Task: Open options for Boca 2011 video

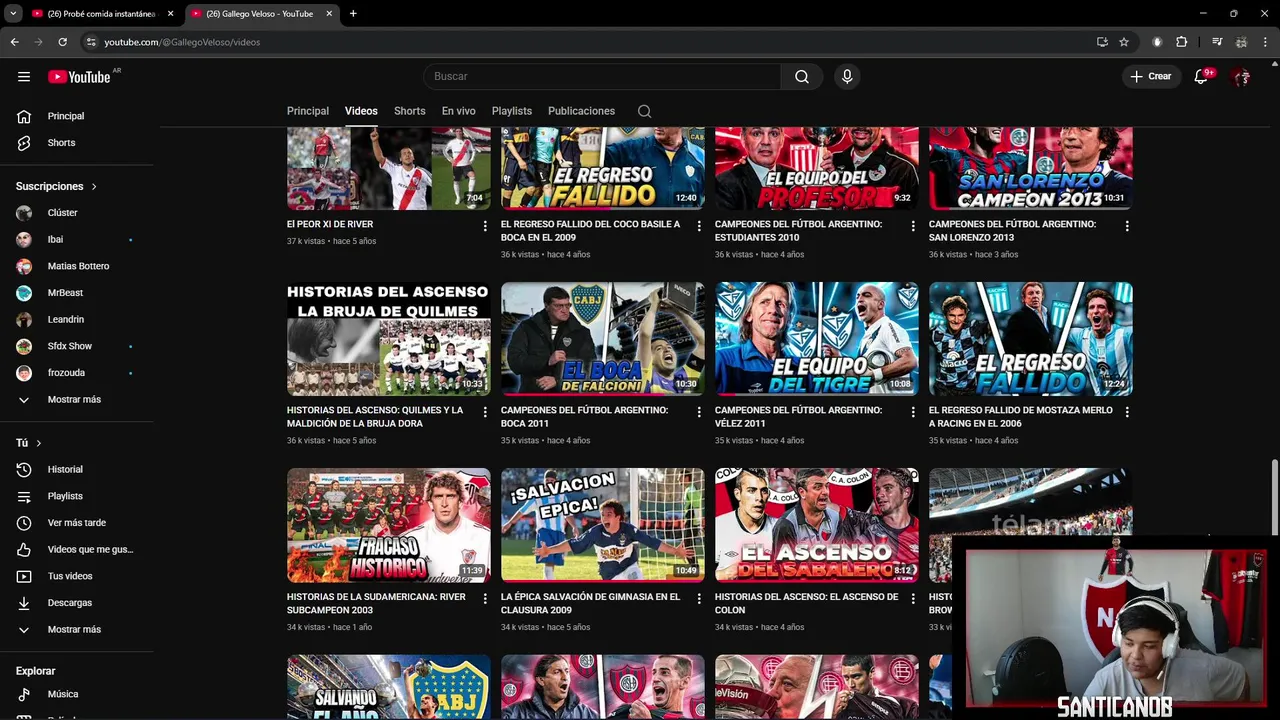Action: tap(699, 412)
